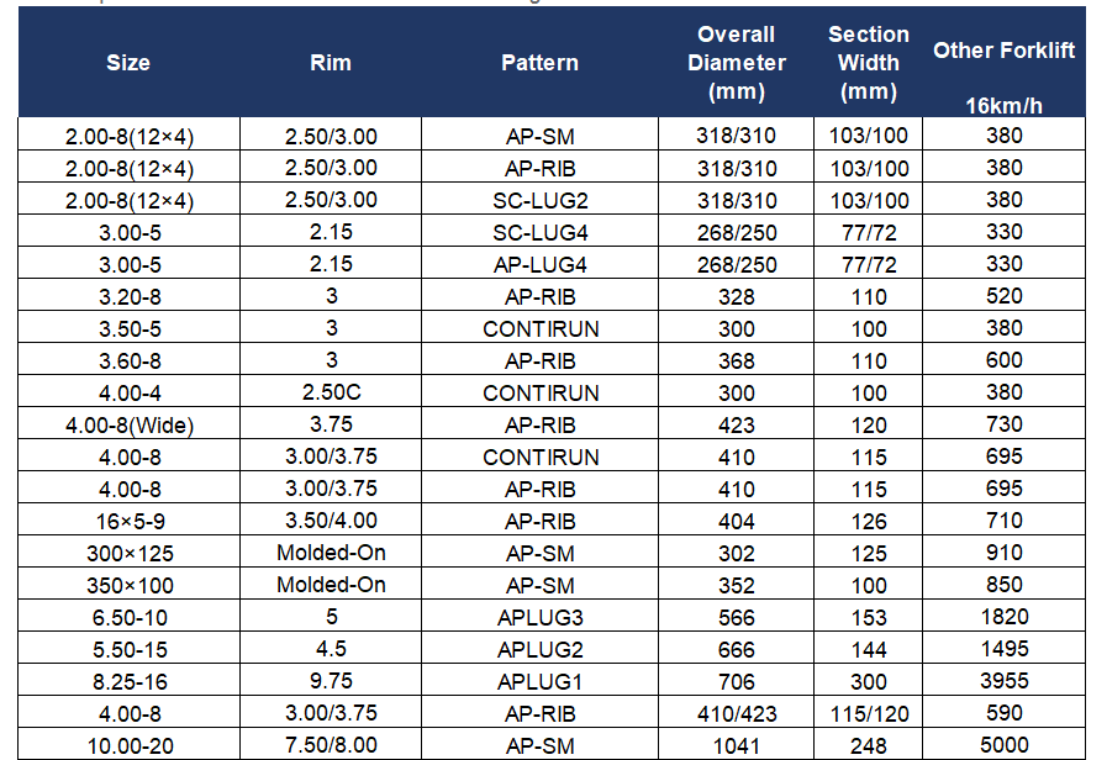Select the Other Forklift header

tap(1004, 50)
